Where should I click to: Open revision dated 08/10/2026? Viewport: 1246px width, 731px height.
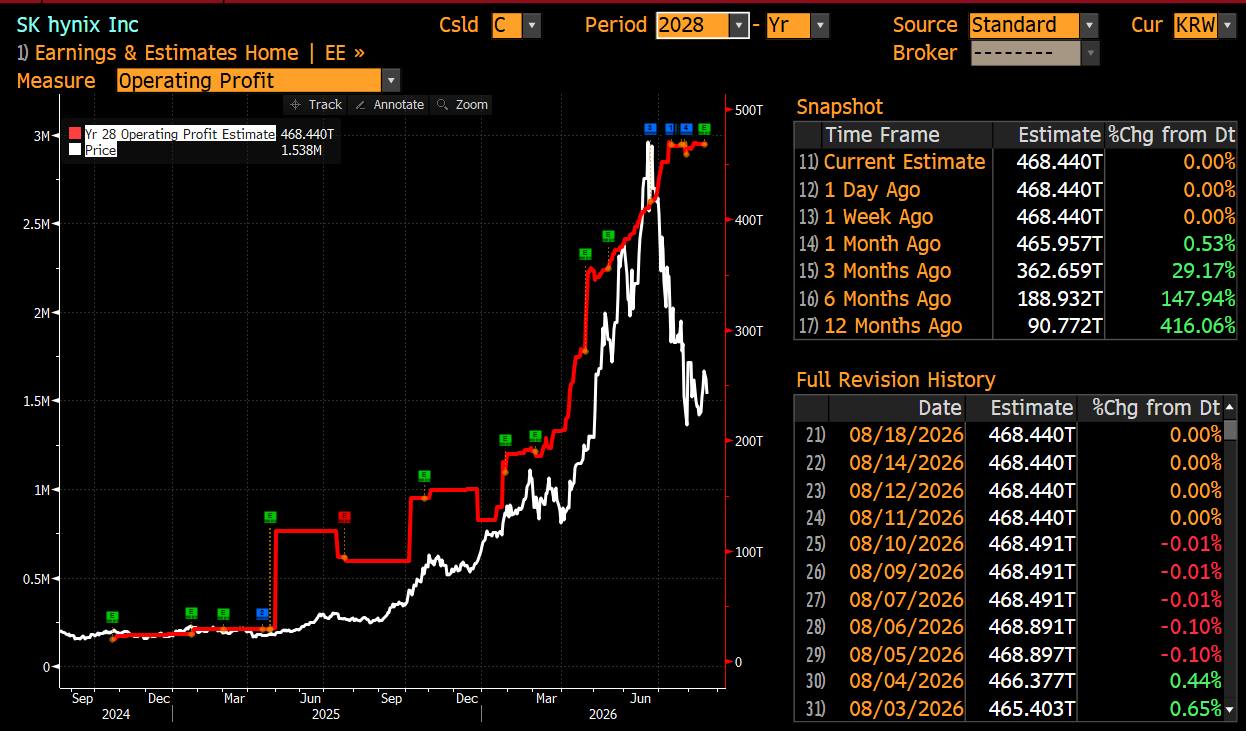click(x=1008, y=544)
